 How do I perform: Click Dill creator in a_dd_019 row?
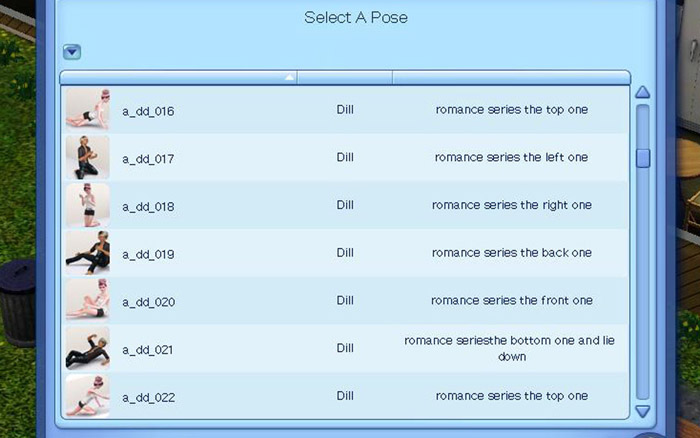tap(345, 253)
